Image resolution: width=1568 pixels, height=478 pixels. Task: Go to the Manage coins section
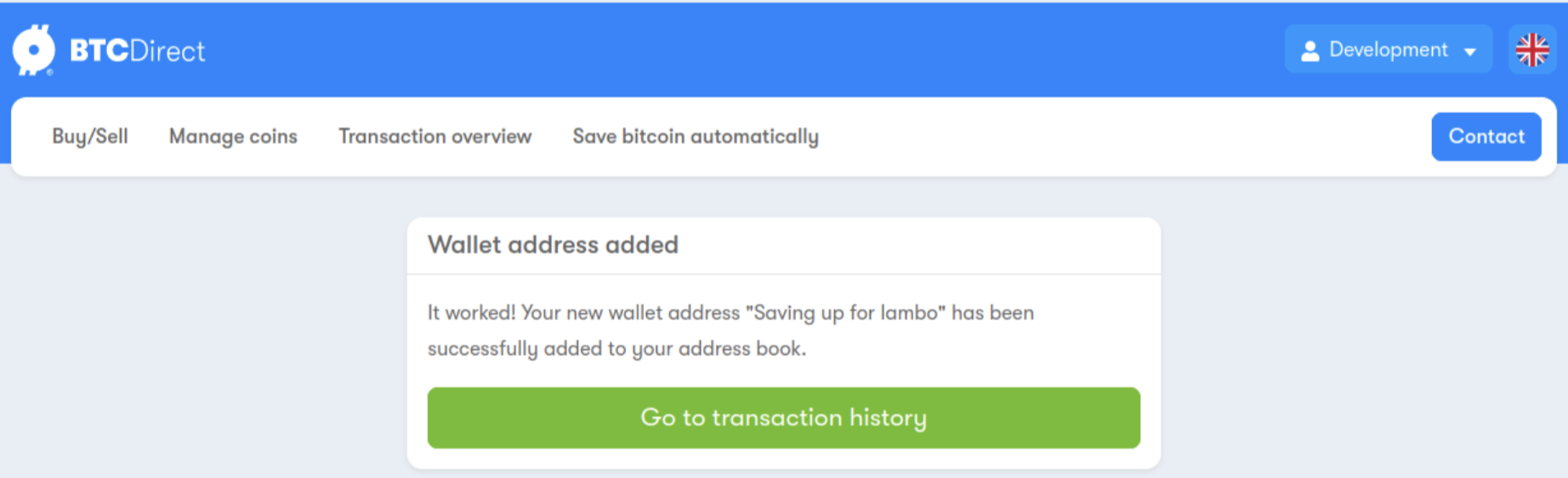(233, 136)
